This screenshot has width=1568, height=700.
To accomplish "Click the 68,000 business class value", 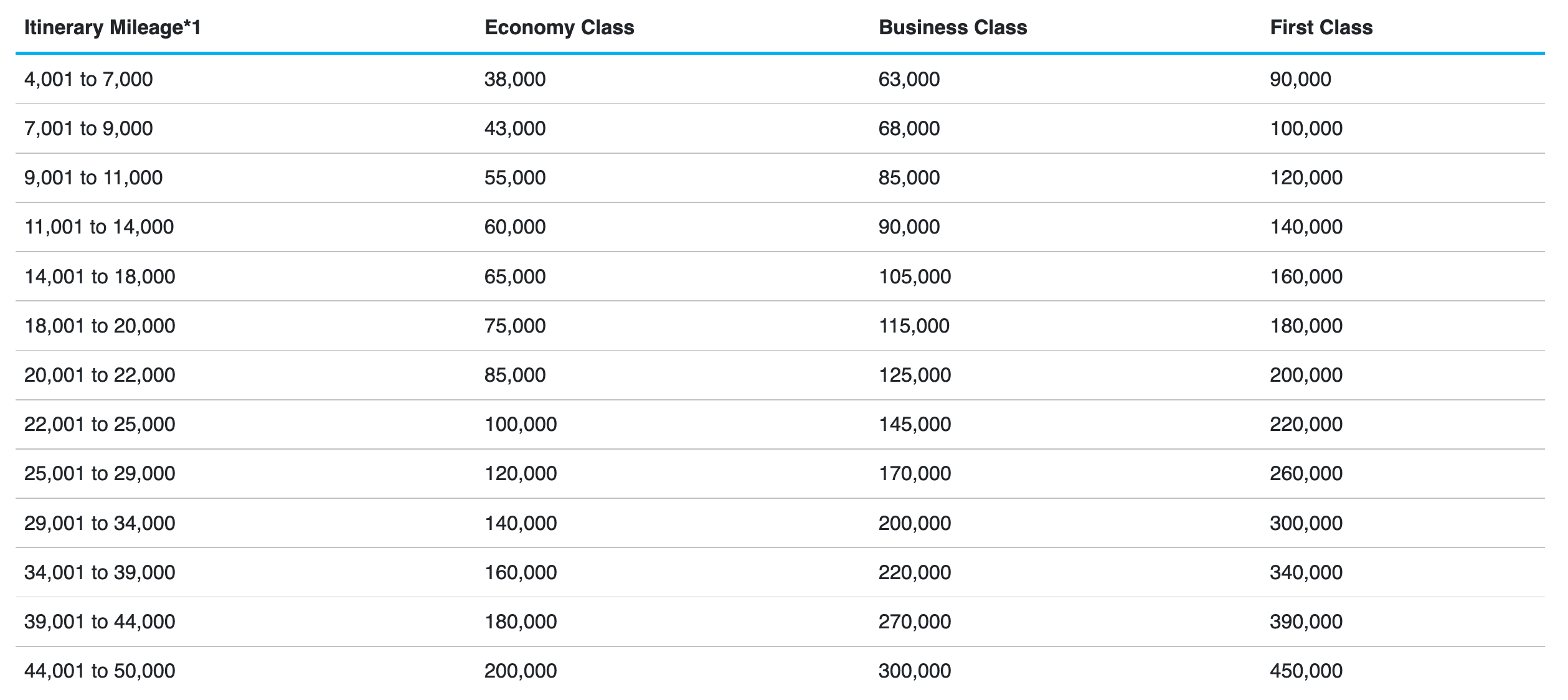I will (x=909, y=128).
